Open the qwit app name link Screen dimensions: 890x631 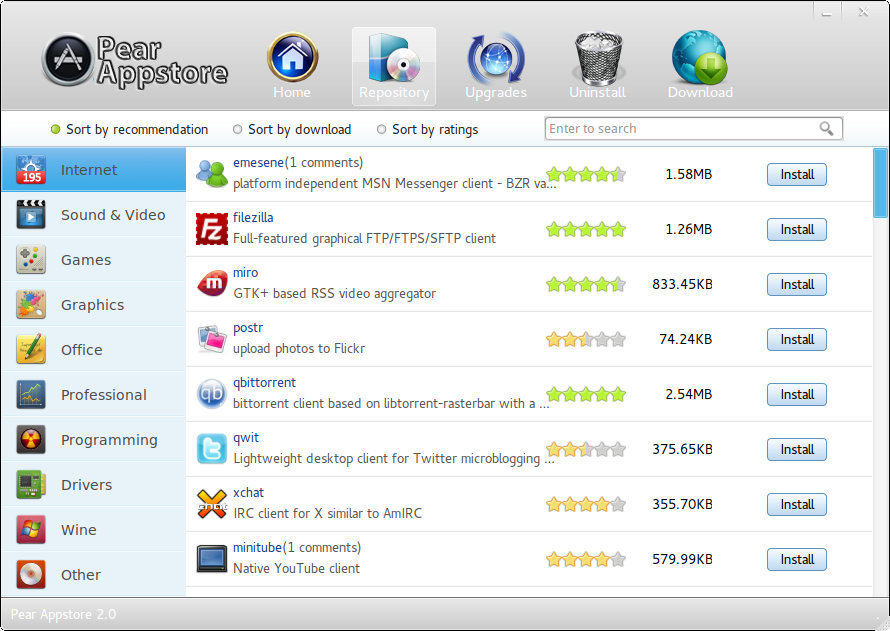(x=246, y=438)
